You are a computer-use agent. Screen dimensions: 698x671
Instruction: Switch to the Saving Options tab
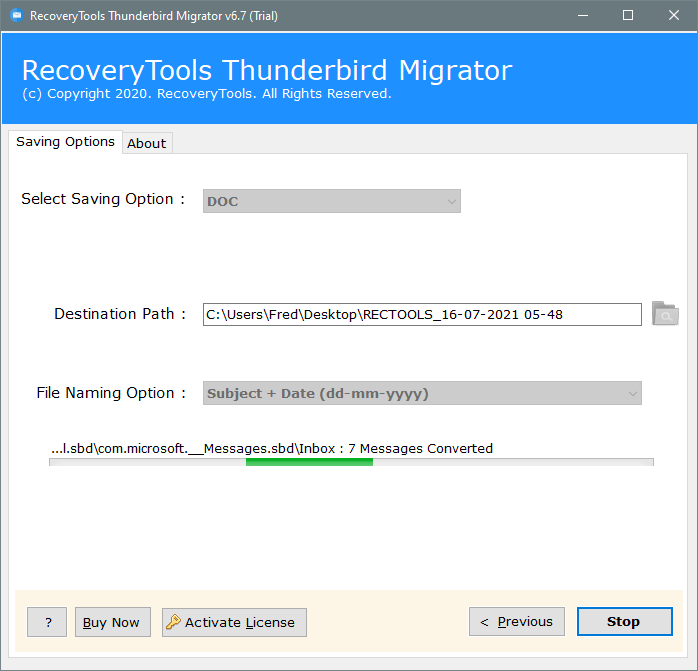tap(65, 142)
